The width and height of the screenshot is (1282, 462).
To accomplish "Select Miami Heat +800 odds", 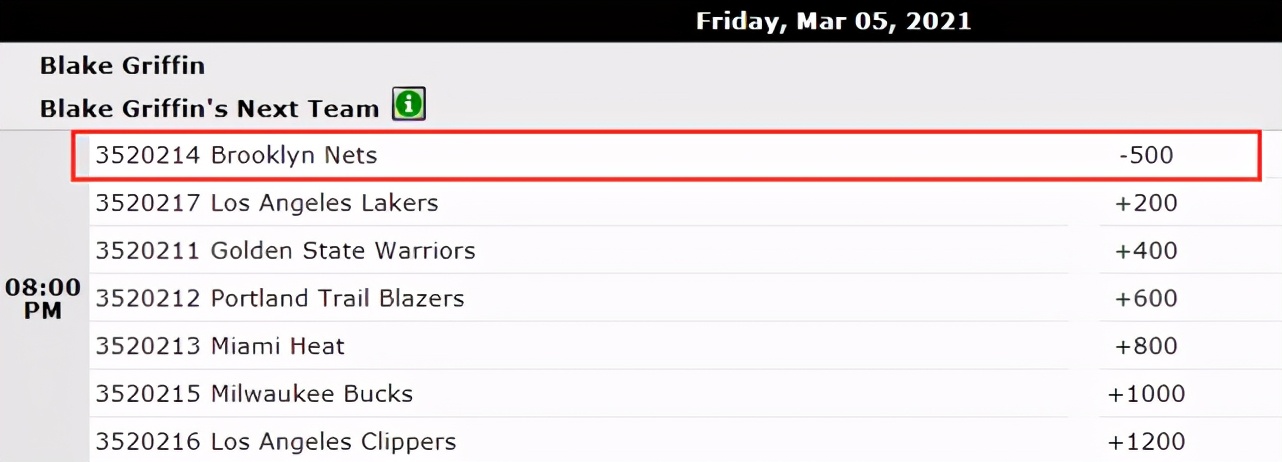I will 1146,347.
